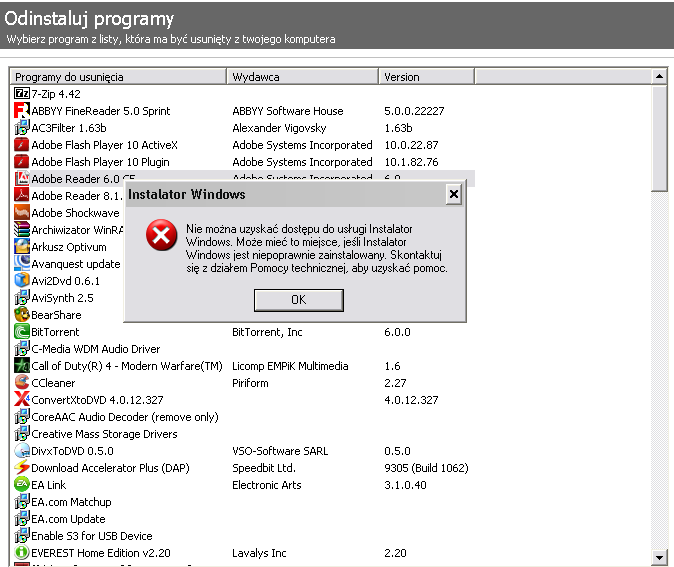The width and height of the screenshot is (674, 567).
Task: Click the AC3Filter 1.63b installer icon
Action: pos(21,128)
